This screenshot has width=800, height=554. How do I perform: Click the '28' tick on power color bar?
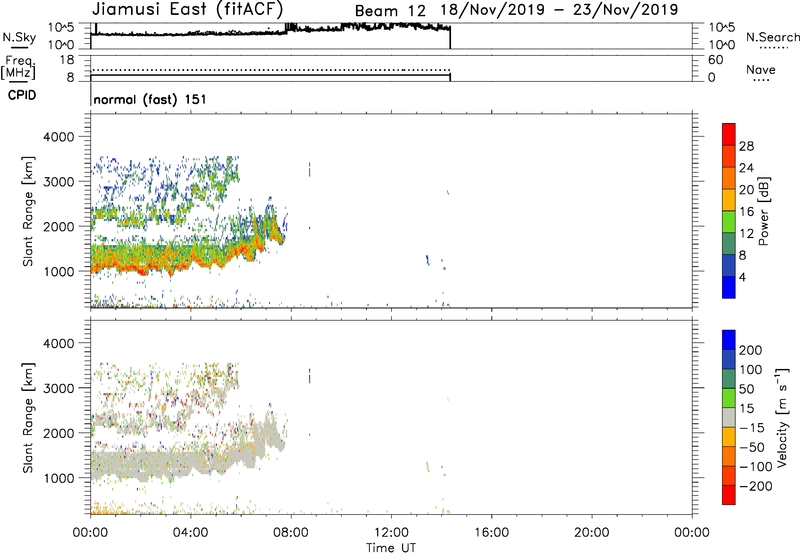(x=746, y=146)
